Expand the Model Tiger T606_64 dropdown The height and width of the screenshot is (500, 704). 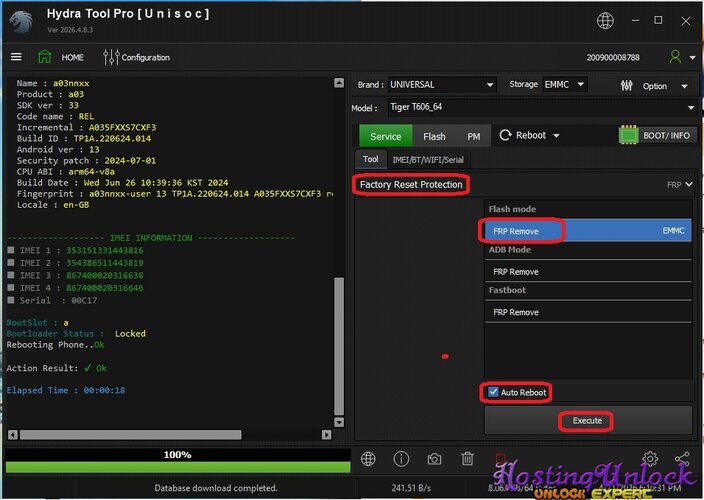[x=542, y=107]
